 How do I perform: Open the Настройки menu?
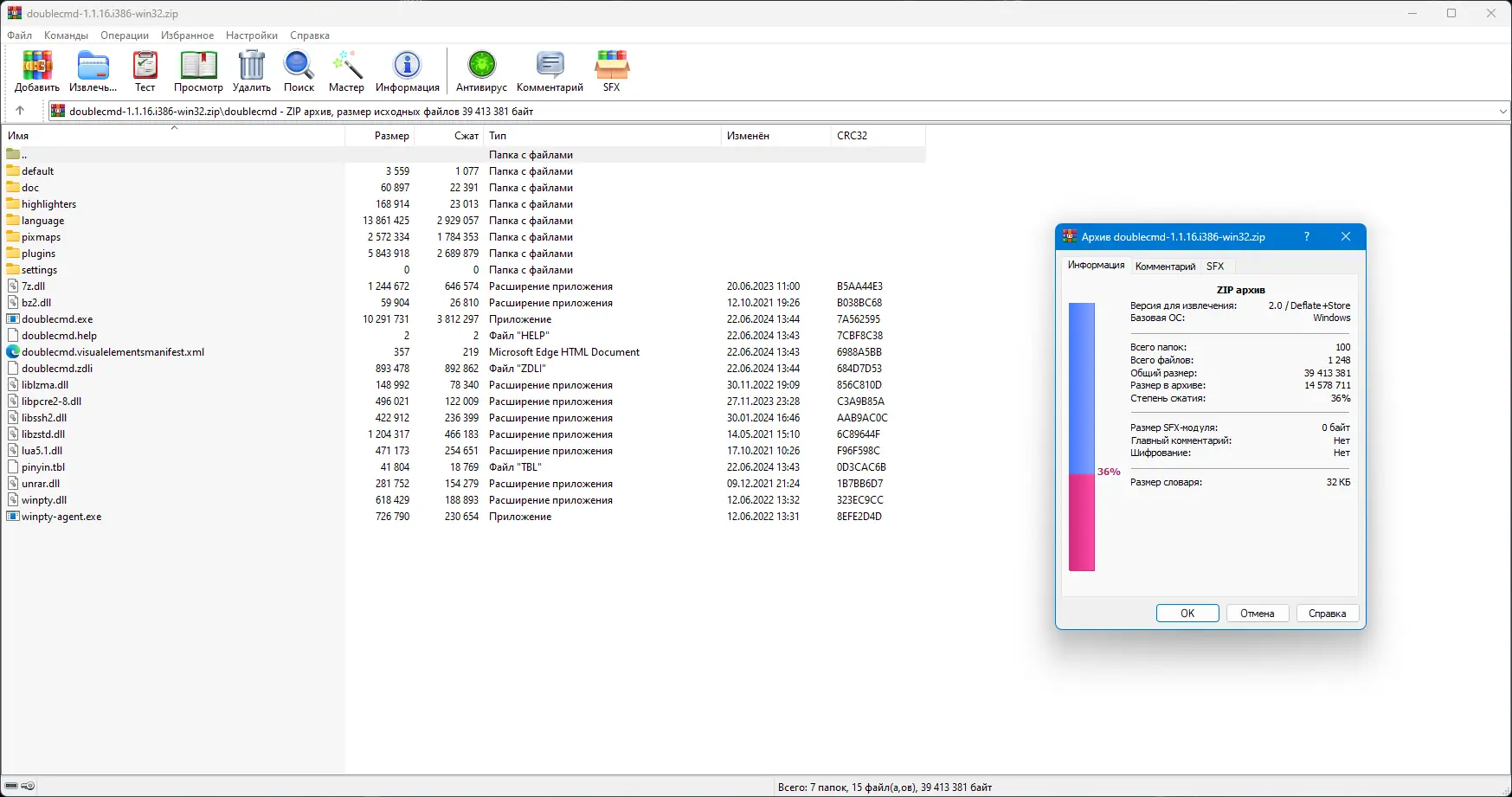tap(252, 35)
